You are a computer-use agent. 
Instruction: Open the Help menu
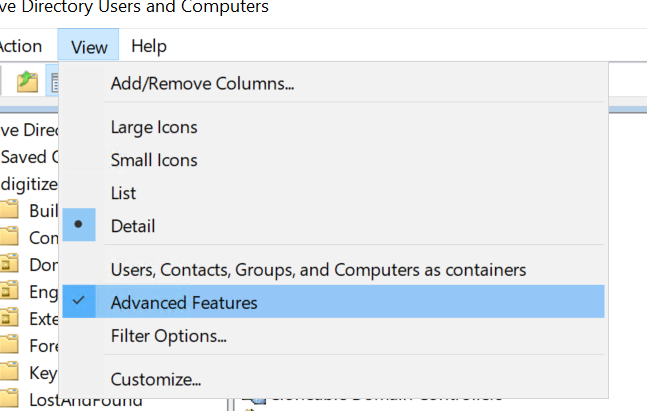point(149,46)
